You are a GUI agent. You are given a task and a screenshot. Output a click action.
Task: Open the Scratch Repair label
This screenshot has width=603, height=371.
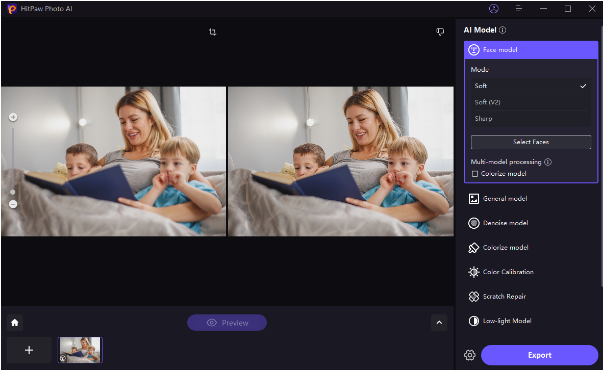tap(504, 296)
